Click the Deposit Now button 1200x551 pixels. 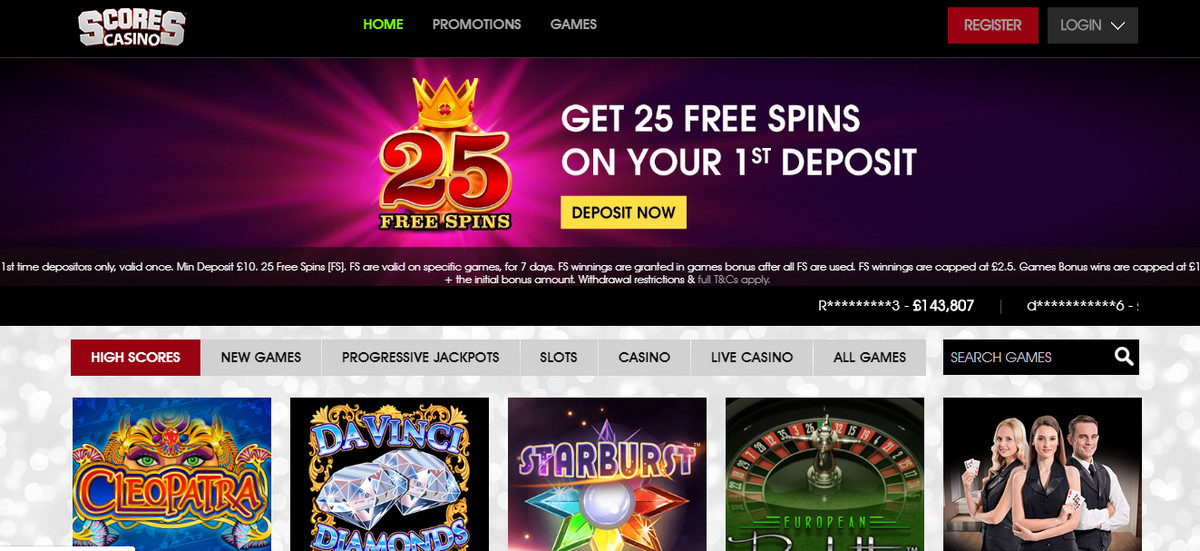[x=623, y=212]
